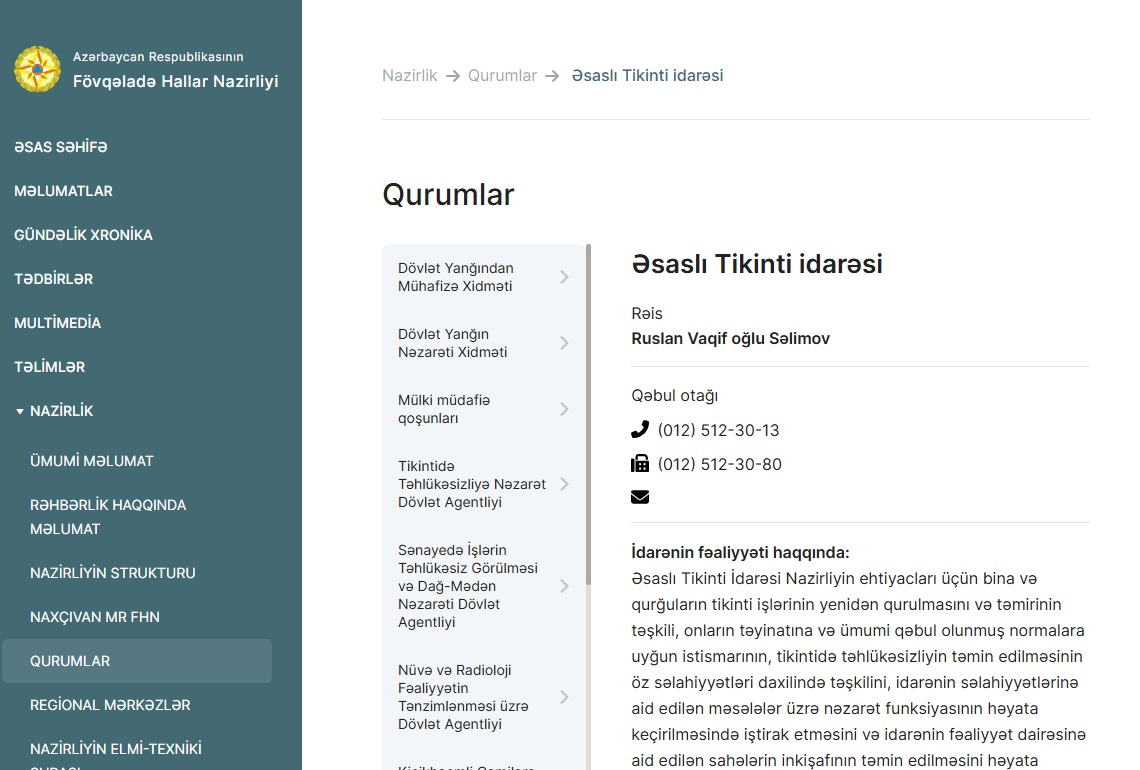Select GÜNDƏLİK XRONİKA in sidebar
Image resolution: width=1140 pixels, height=770 pixels.
click(83, 235)
